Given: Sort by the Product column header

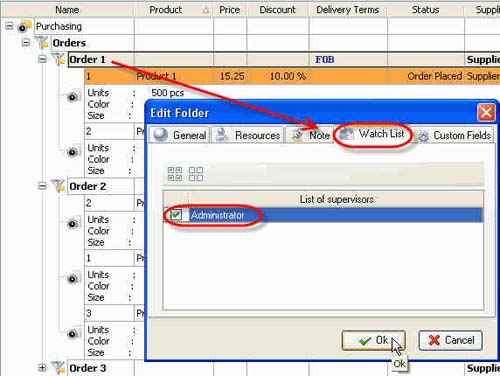Looking at the screenshot, I should (174, 10).
